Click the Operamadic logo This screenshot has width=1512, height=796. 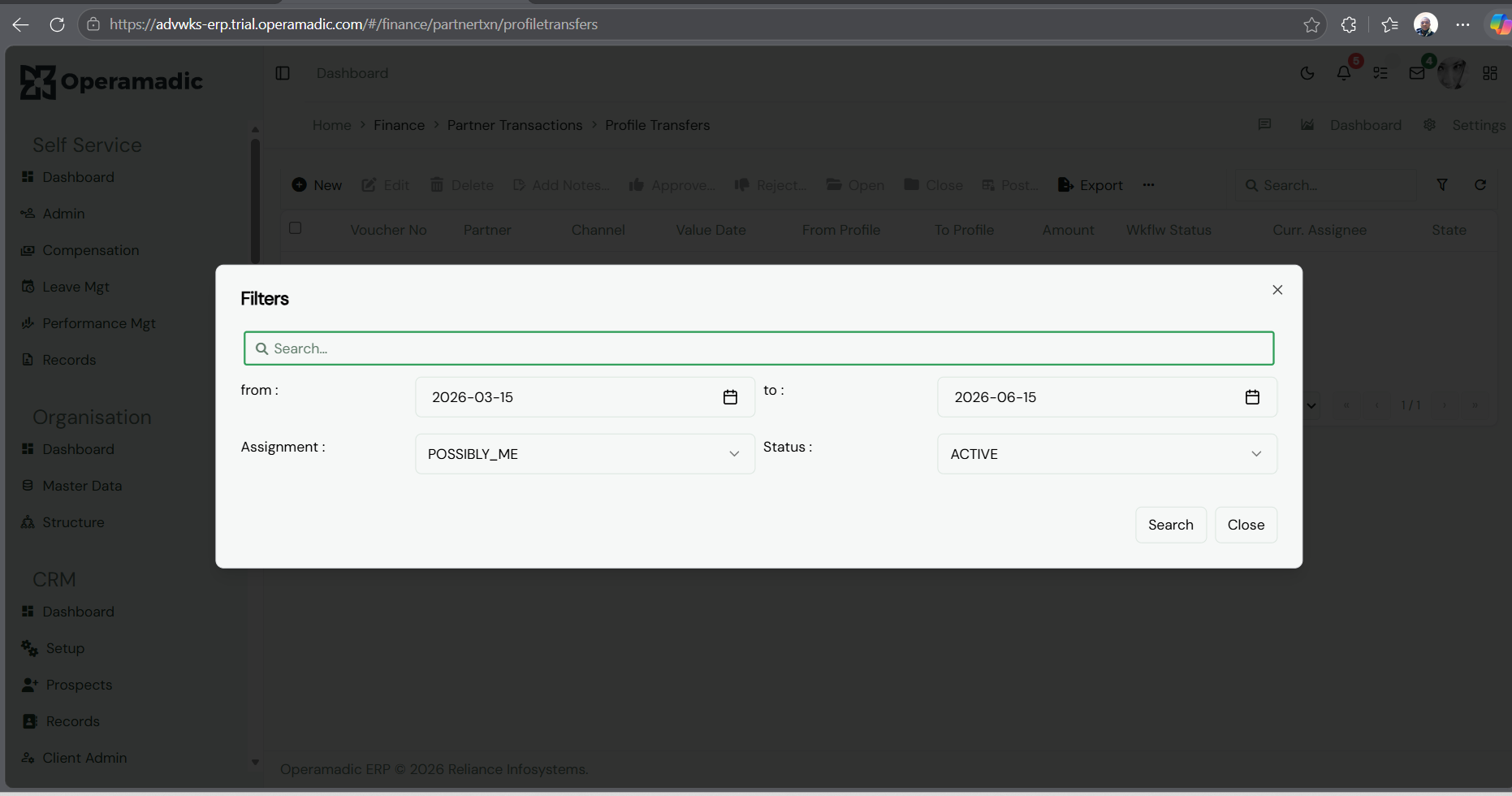click(x=111, y=82)
